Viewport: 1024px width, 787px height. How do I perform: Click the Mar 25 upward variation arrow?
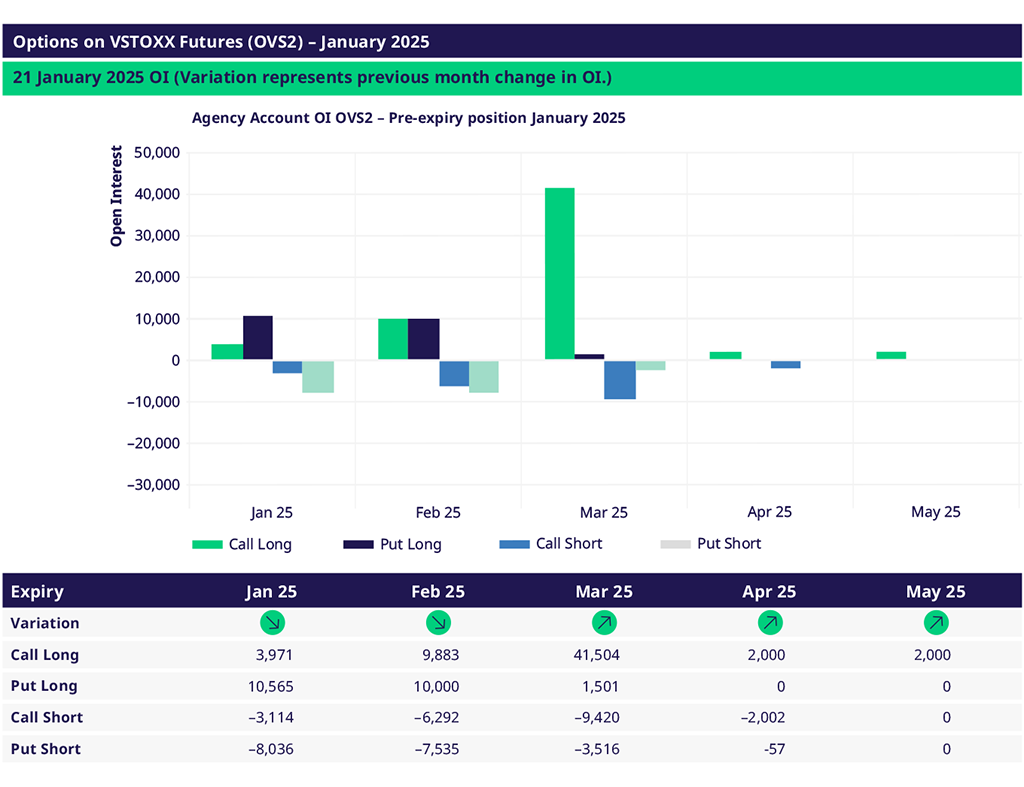pyautogui.click(x=604, y=623)
